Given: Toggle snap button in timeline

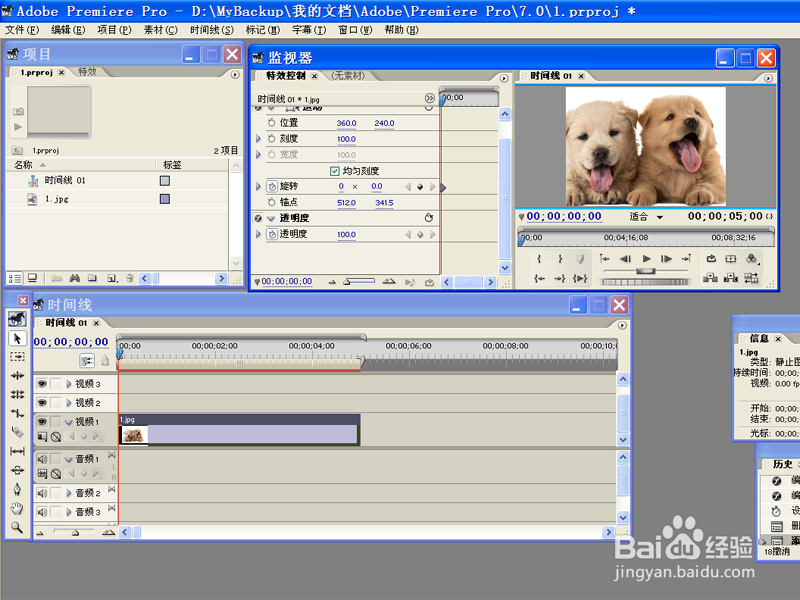Looking at the screenshot, I should [87, 361].
